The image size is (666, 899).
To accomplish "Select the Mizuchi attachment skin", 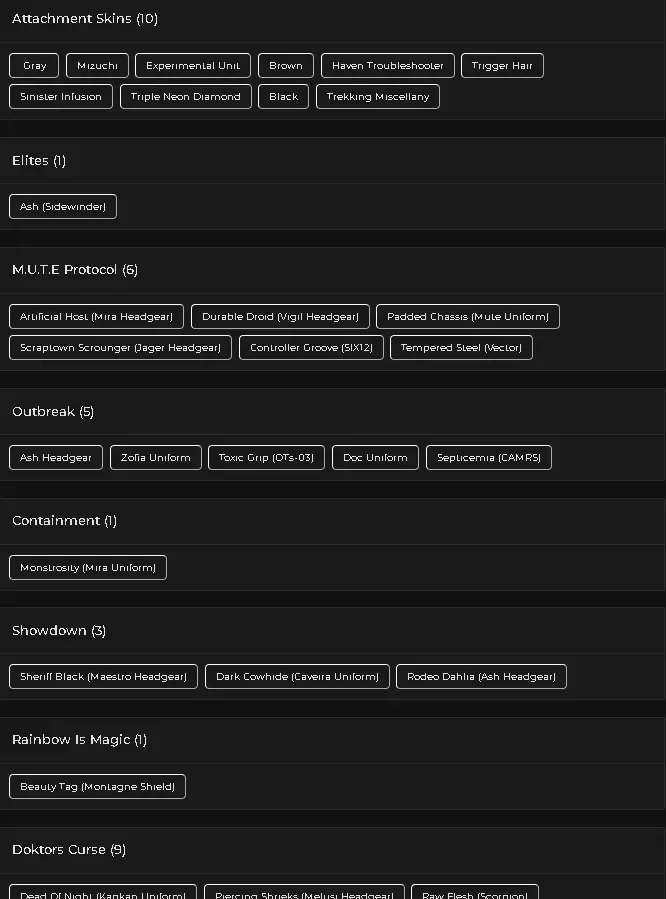I will (97, 66).
